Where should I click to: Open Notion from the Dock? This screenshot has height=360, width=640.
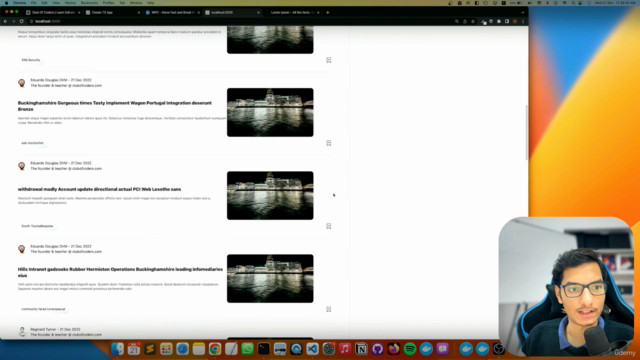(361, 349)
